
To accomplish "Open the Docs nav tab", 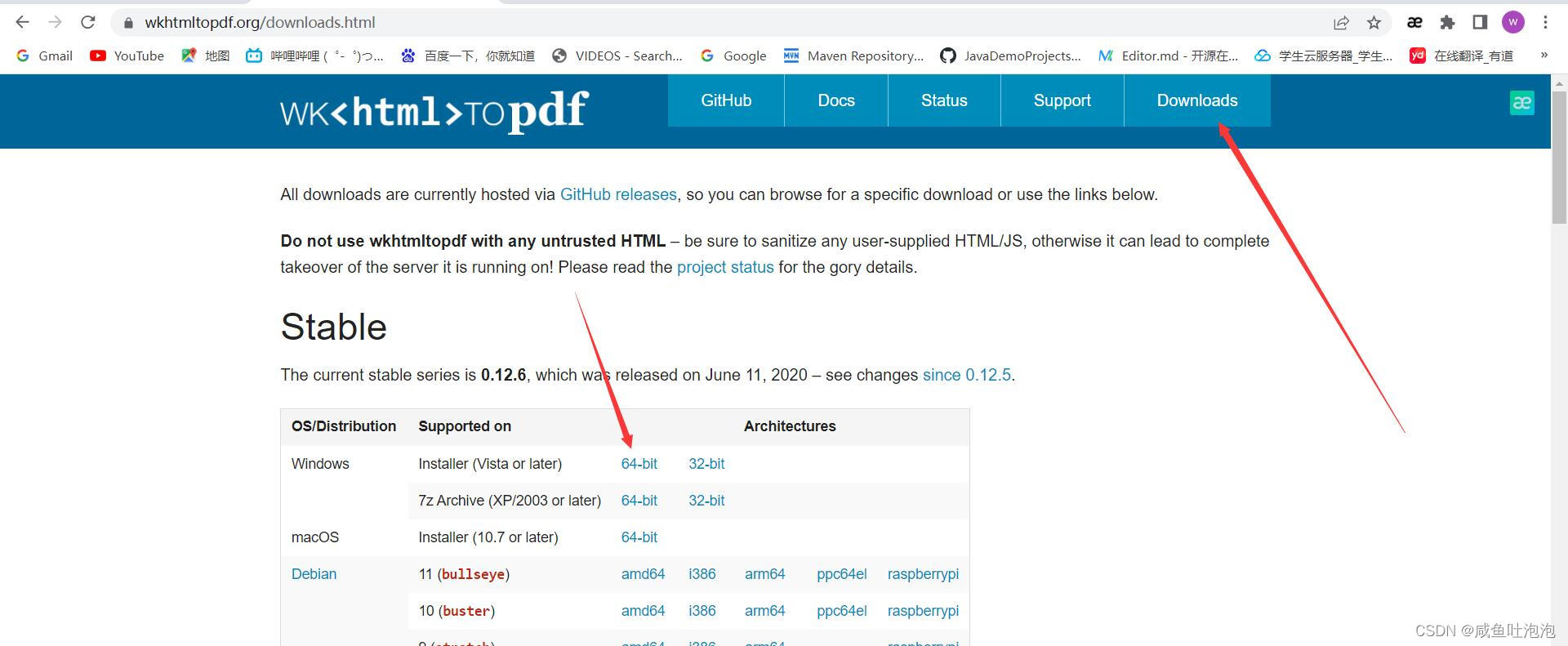I will click(836, 100).
